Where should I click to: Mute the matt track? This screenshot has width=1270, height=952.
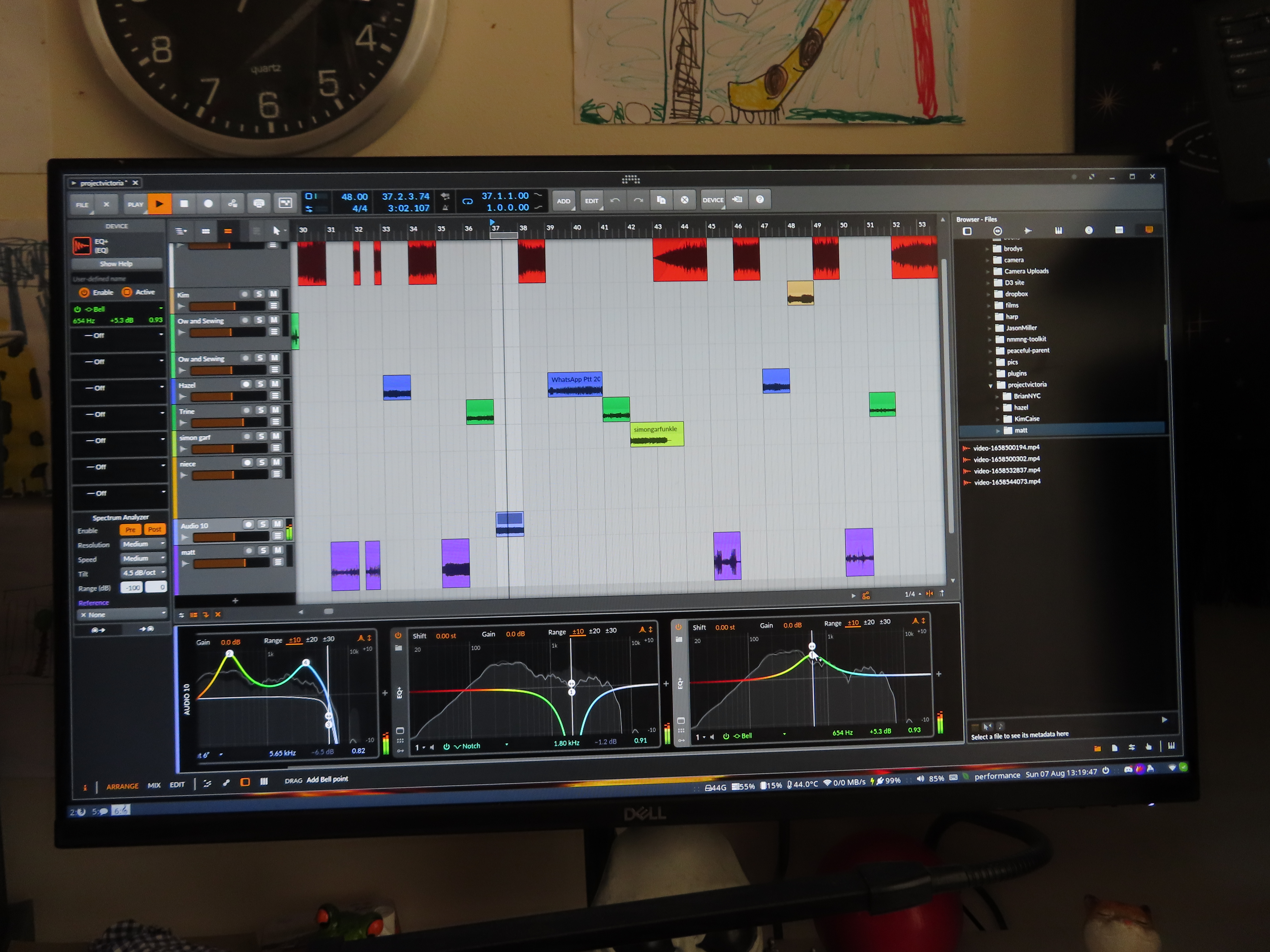point(278,550)
